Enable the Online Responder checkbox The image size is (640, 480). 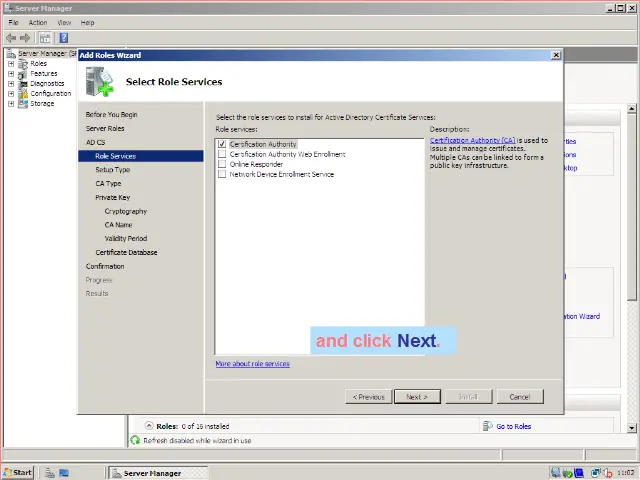(222, 164)
